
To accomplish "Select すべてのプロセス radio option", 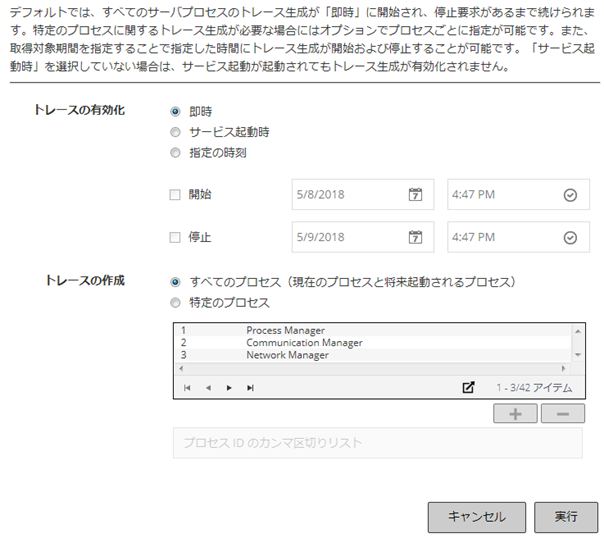I will pyautogui.click(x=175, y=282).
